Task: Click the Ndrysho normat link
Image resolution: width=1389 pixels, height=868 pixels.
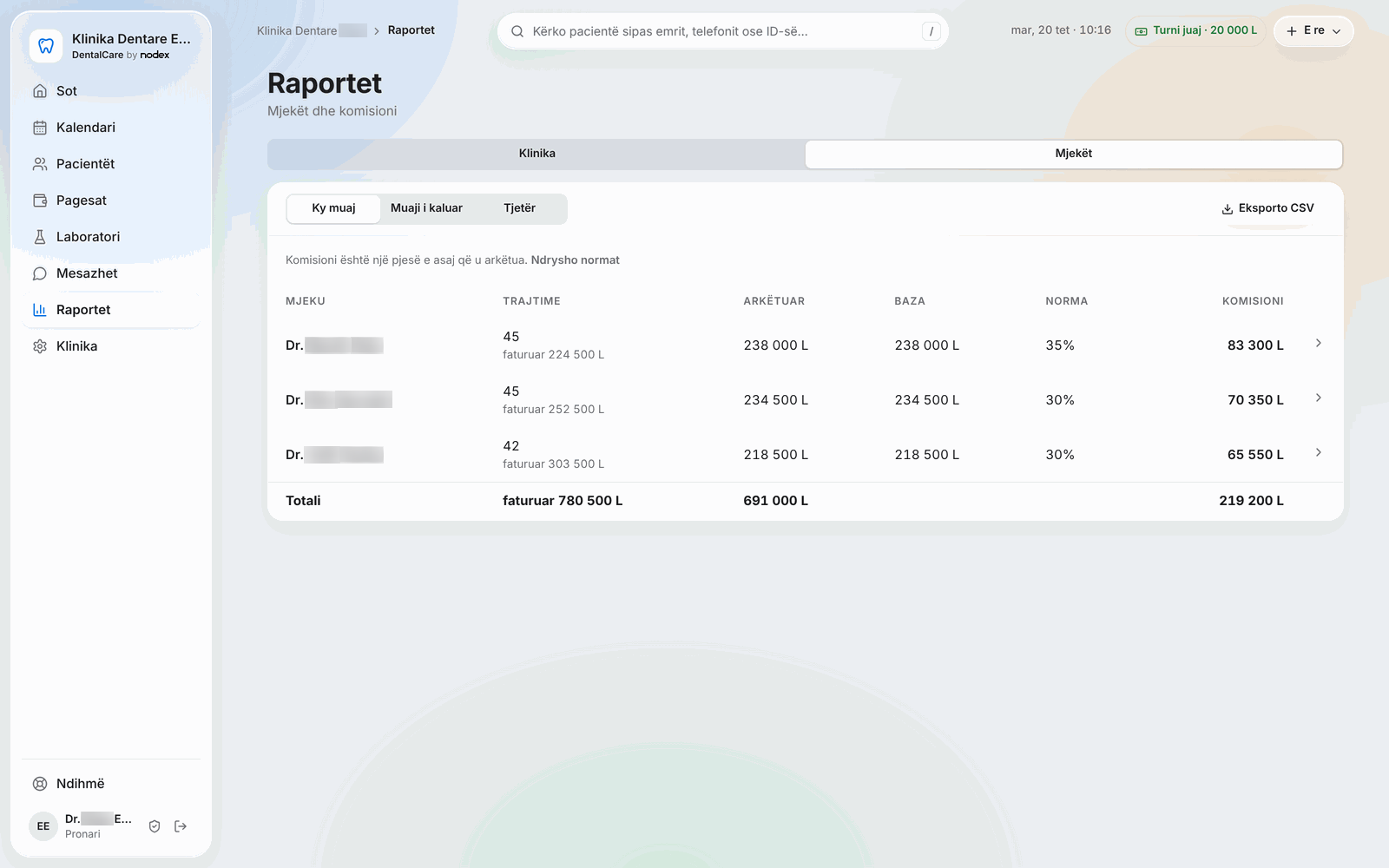Action: click(575, 260)
